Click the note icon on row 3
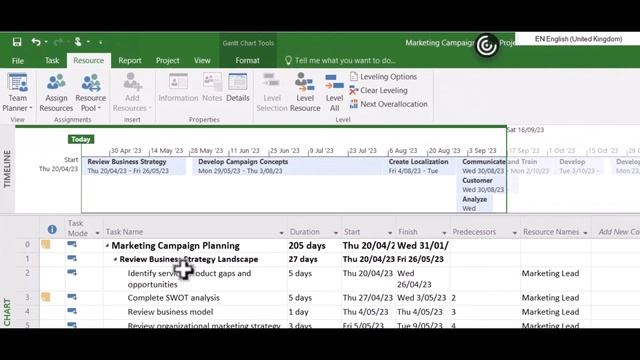This screenshot has width=640, height=360. (46, 297)
